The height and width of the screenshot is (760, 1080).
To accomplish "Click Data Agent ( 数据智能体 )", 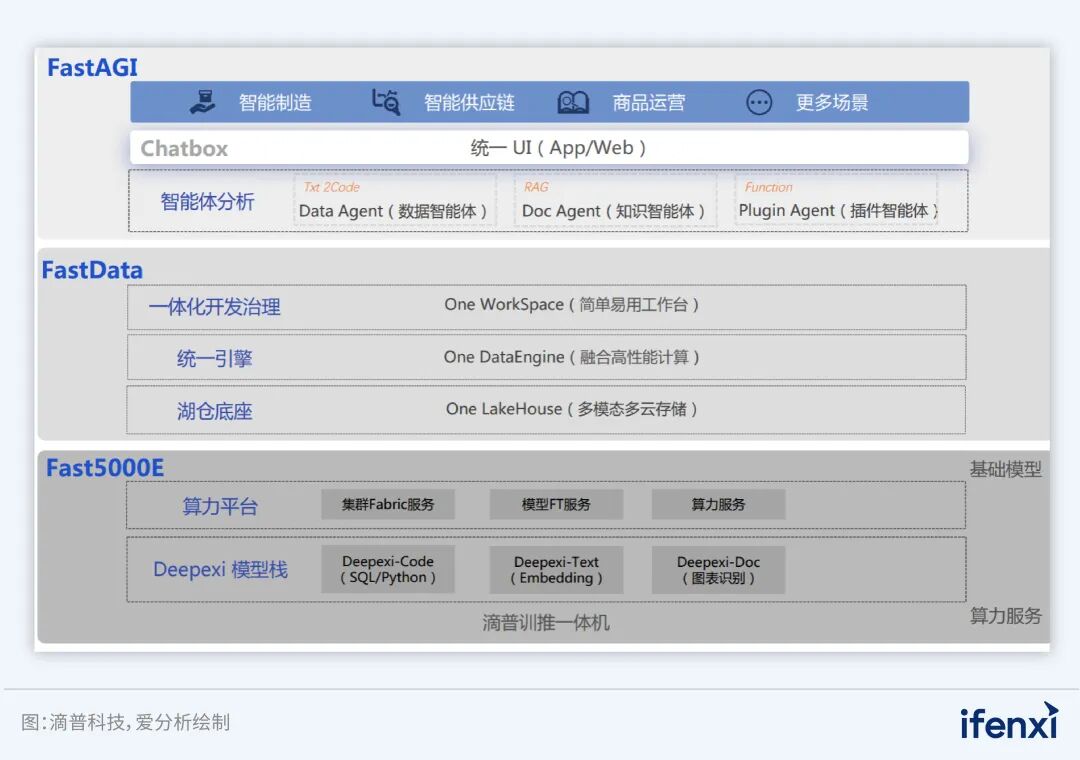I will pyautogui.click(x=393, y=211).
